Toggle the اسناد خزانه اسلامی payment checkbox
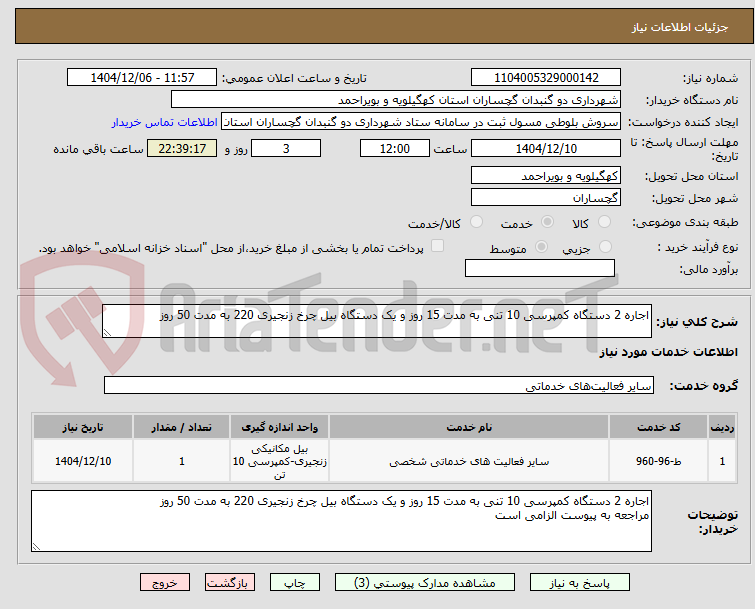755x609 pixels. point(437,246)
